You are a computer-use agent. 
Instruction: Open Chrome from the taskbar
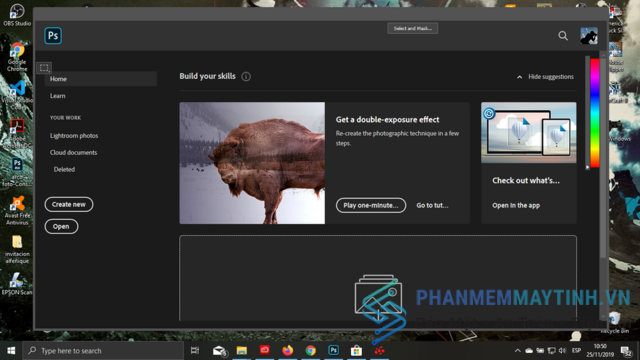pyautogui.click(x=311, y=351)
